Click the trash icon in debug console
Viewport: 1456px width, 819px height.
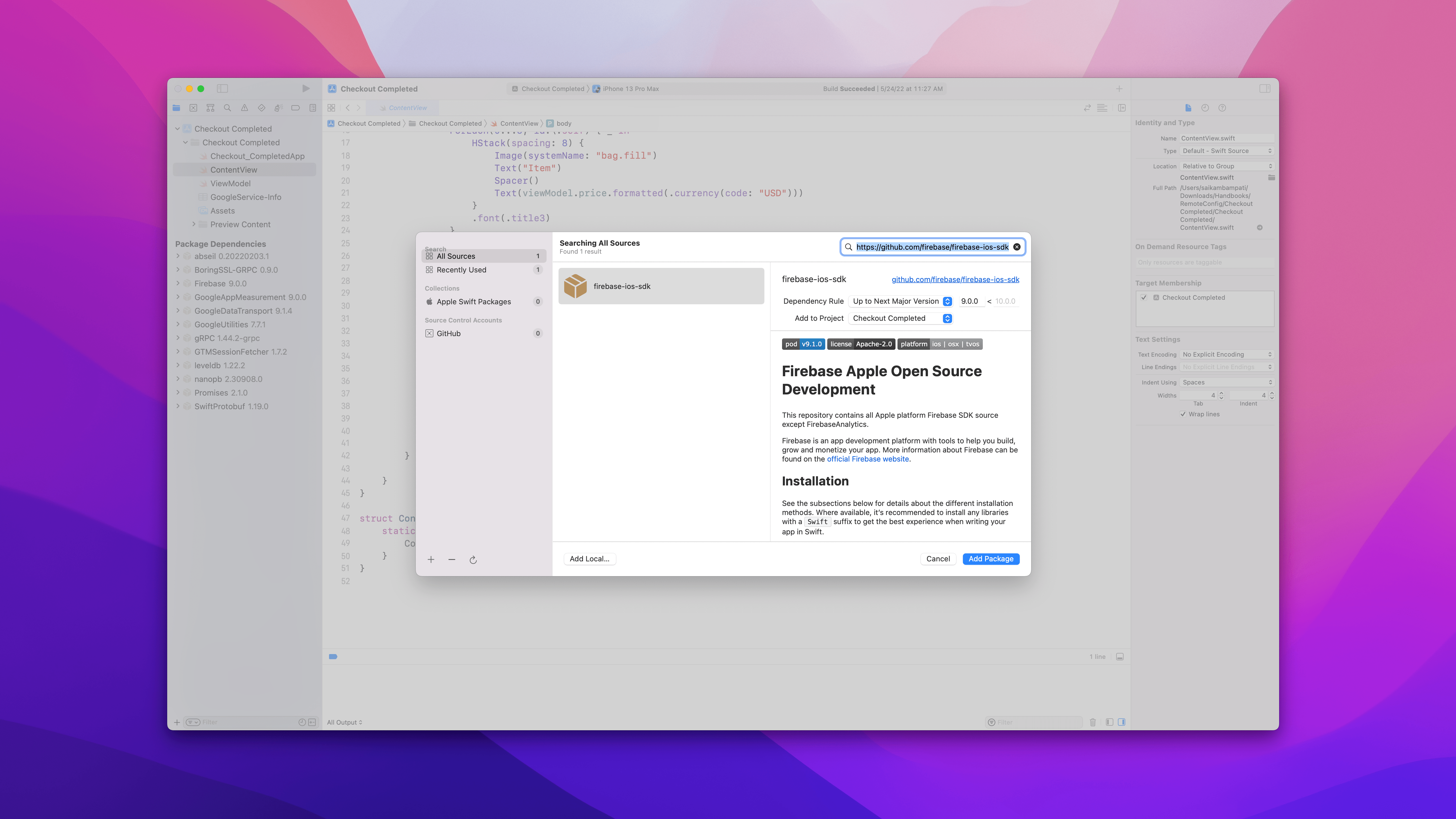pyautogui.click(x=1093, y=722)
